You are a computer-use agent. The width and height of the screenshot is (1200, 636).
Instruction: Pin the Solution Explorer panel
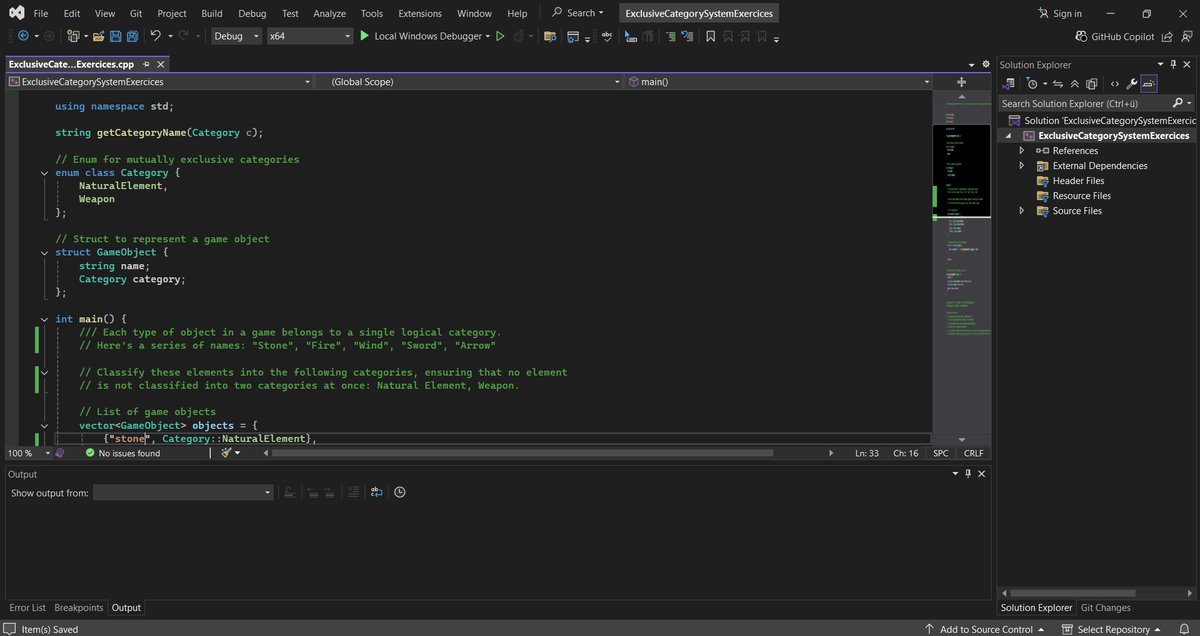click(1174, 65)
